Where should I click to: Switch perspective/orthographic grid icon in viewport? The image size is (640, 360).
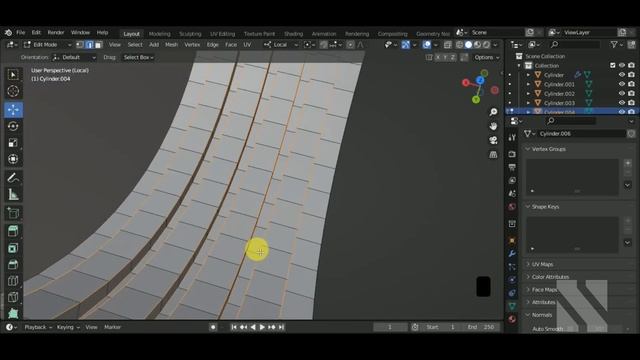pos(493,155)
